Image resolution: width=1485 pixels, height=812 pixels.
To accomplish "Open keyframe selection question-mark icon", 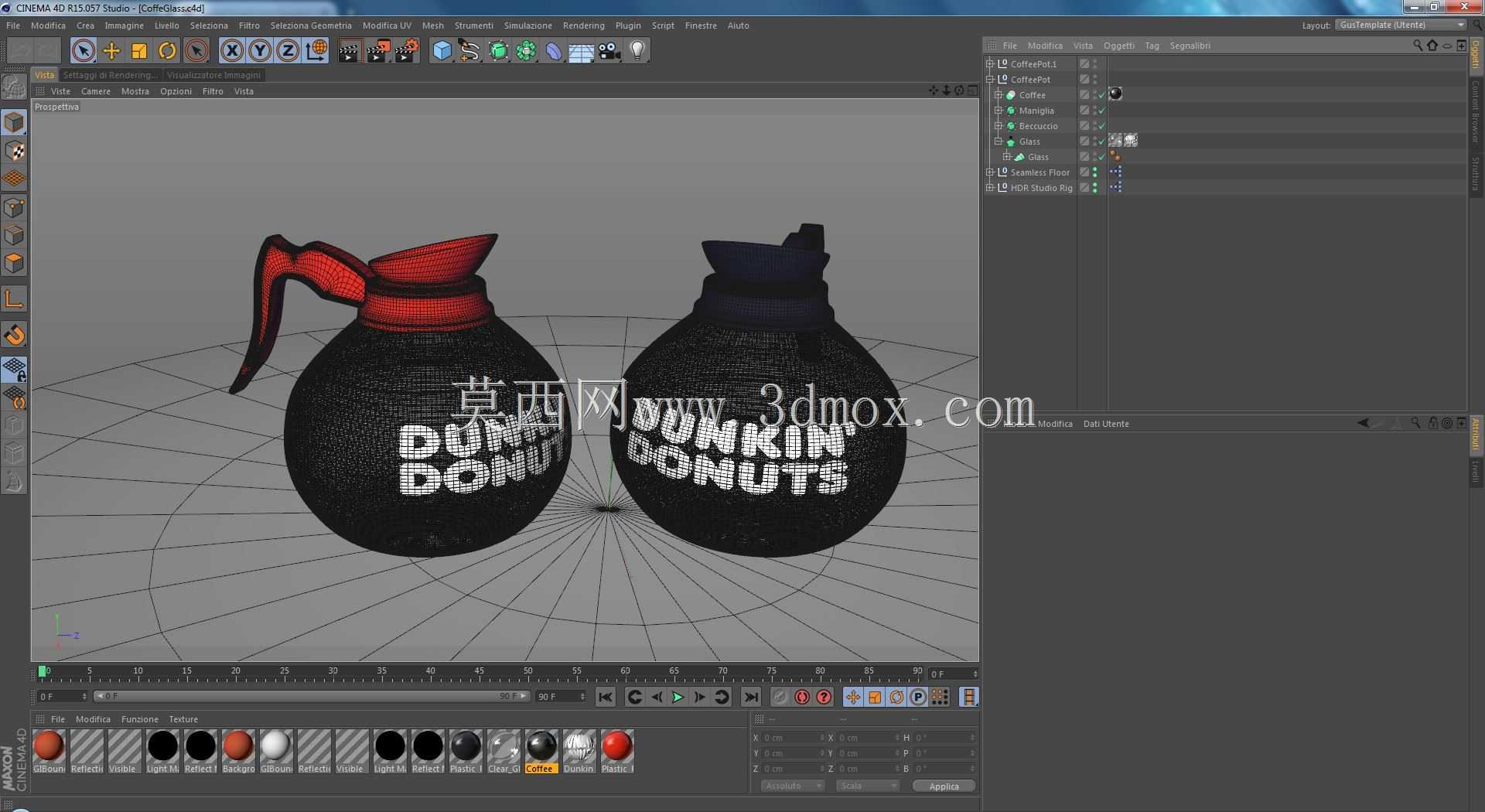I will [x=824, y=697].
